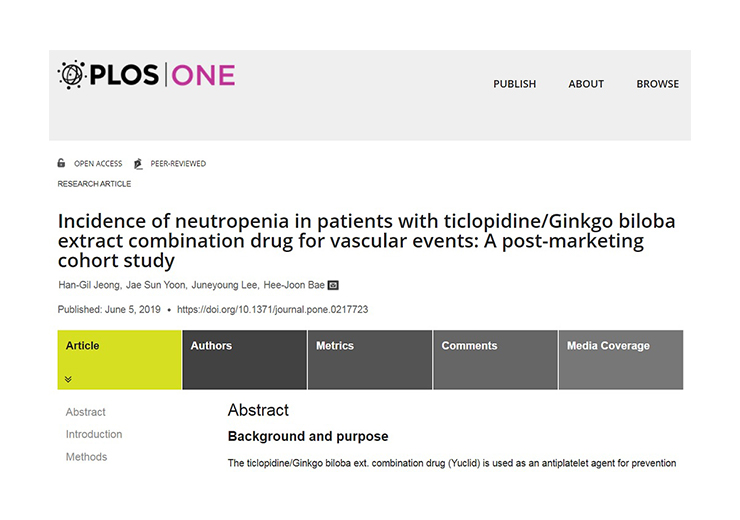This screenshot has height=520, width=740.
Task: Expand the double chevron under Article tab
Action: tap(68, 379)
